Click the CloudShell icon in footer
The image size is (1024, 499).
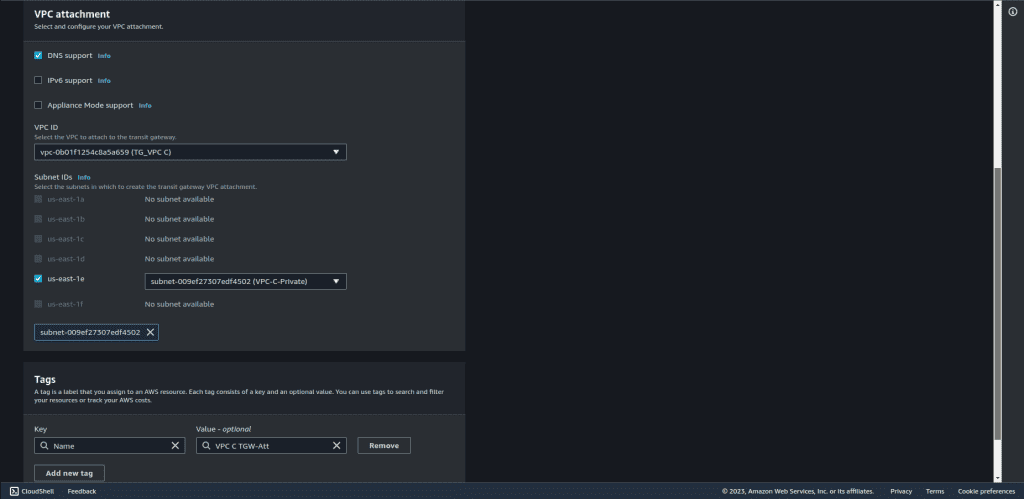click(14, 491)
